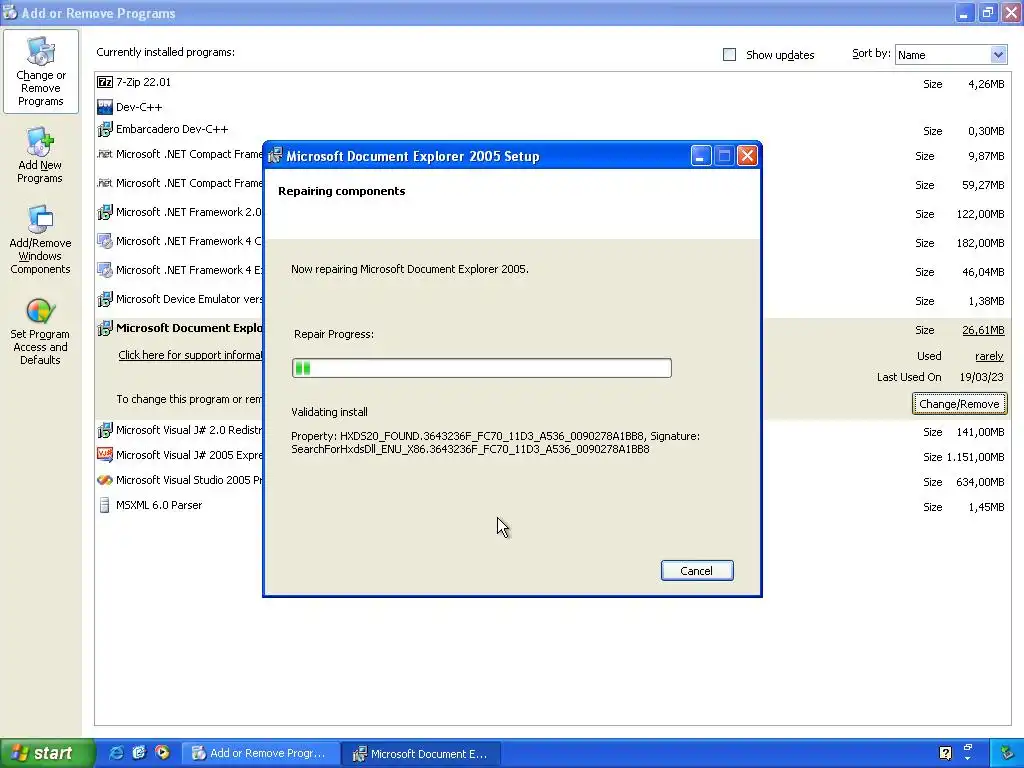The image size is (1024, 768).
Task: Click the MSXML 6.0 Parser icon
Action: point(104,505)
